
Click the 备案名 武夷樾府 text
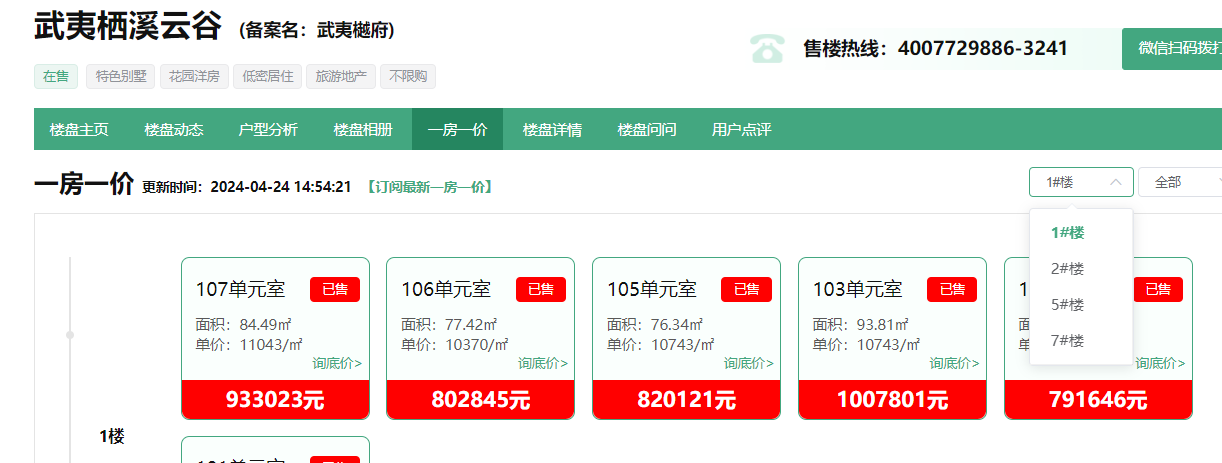(x=317, y=30)
